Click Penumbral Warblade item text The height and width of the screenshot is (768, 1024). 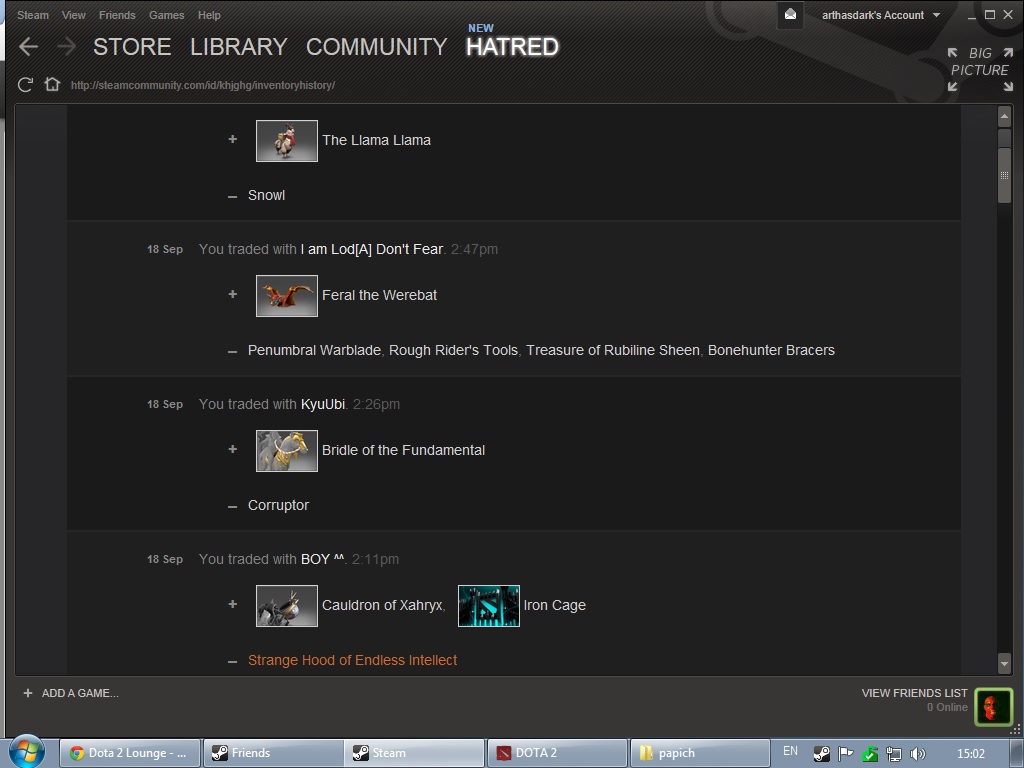point(314,350)
